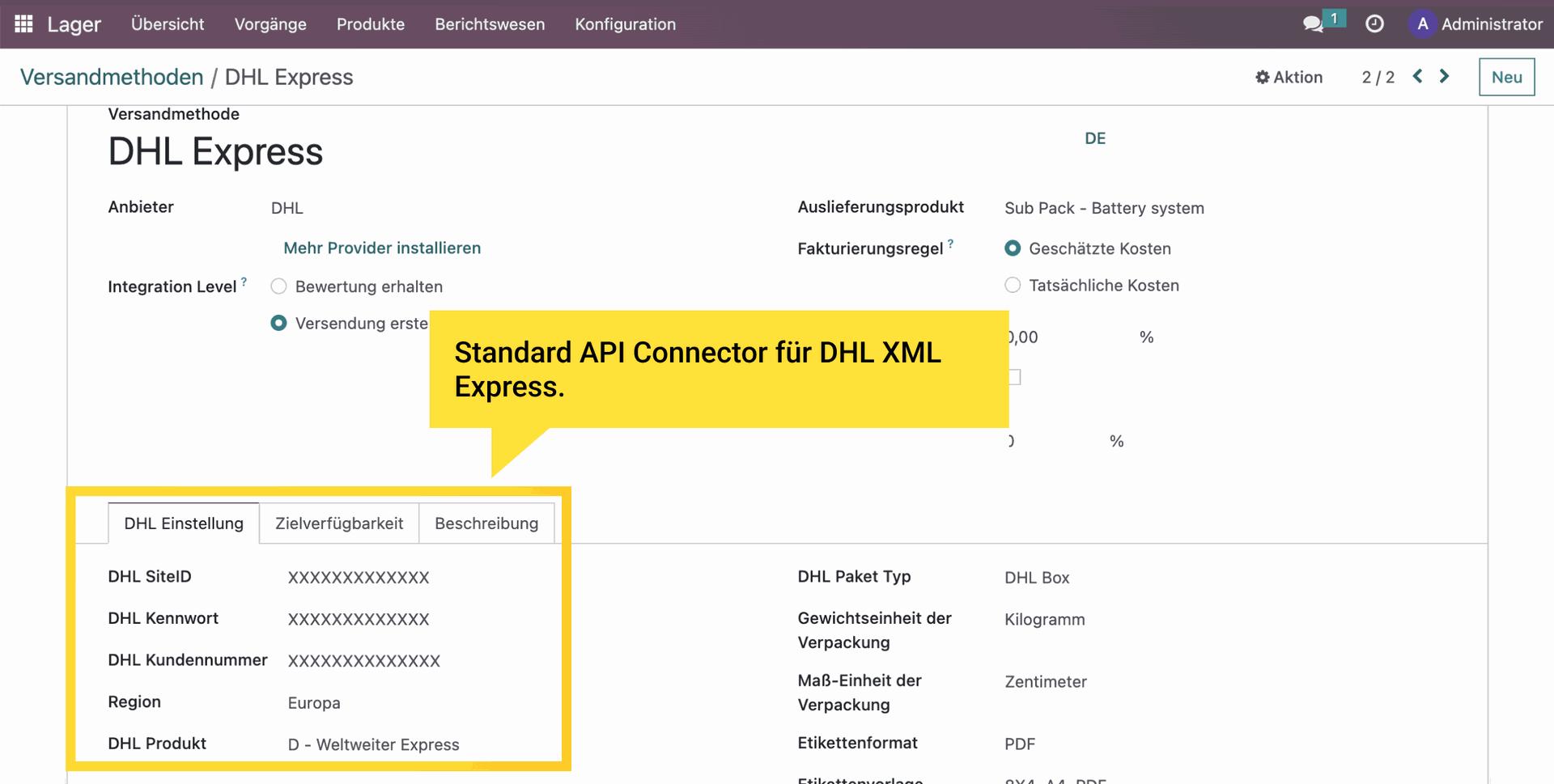Go to previous record arrow

click(x=1418, y=76)
